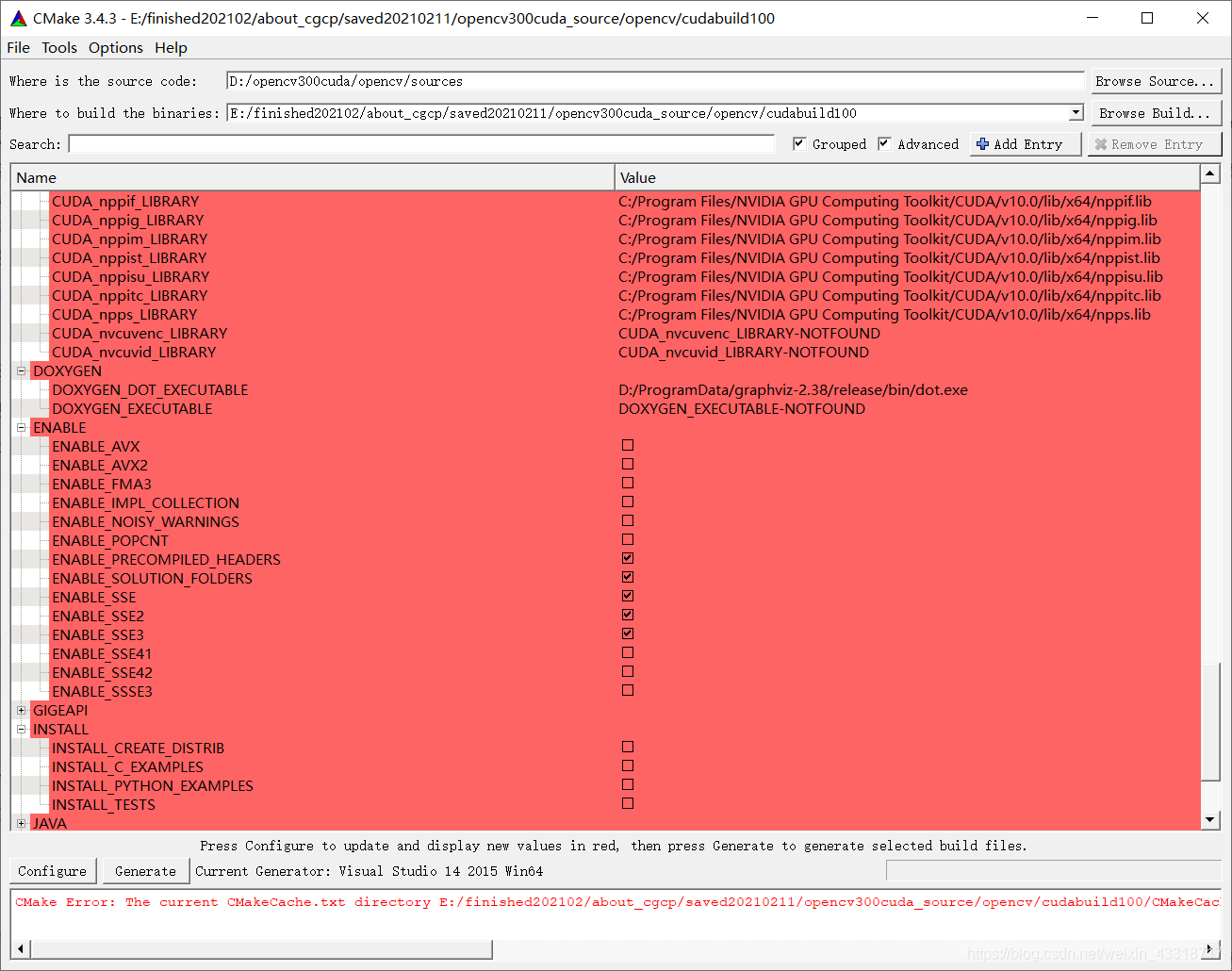
Task: Enable ENABLE_FMA3 checkbox
Action: 628,483
